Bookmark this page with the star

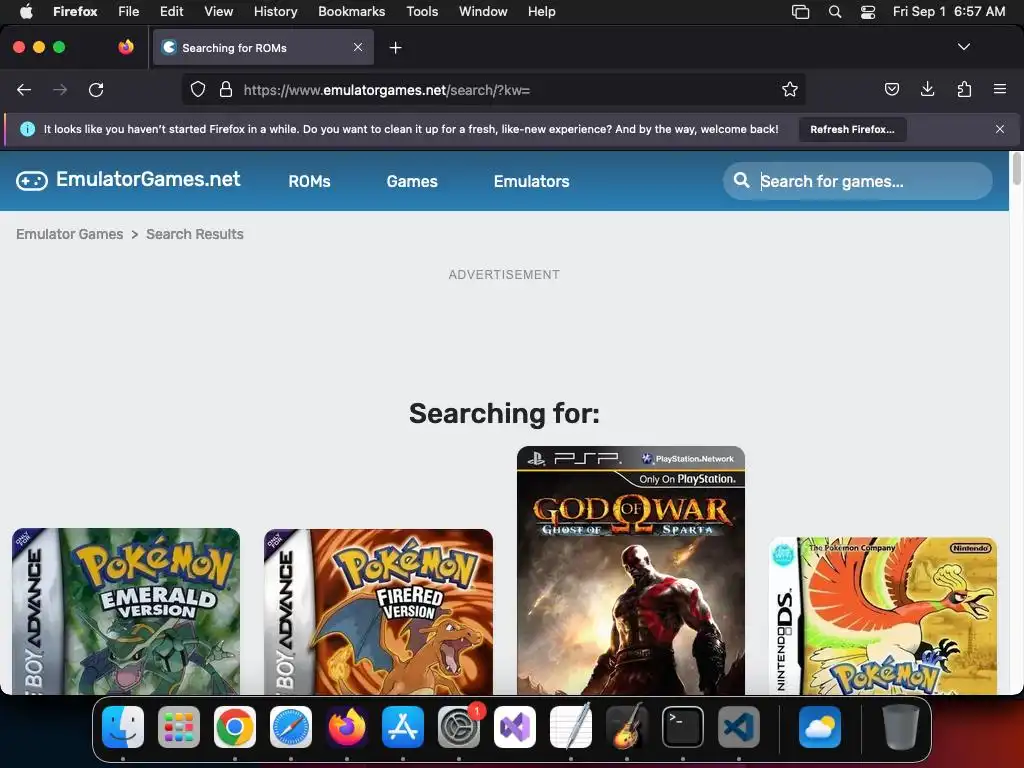790,89
